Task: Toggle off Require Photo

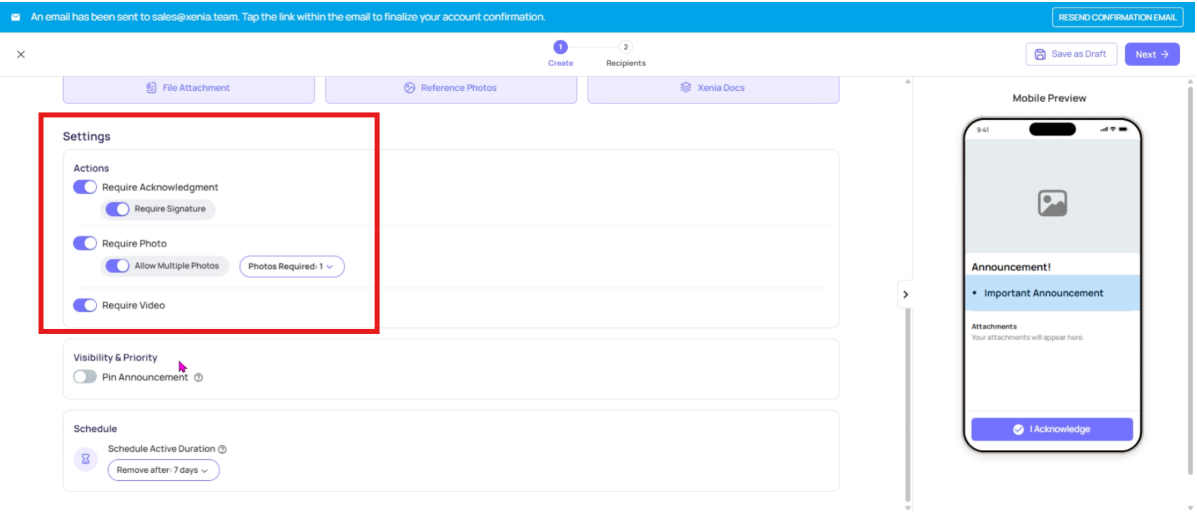Action: 85,243
